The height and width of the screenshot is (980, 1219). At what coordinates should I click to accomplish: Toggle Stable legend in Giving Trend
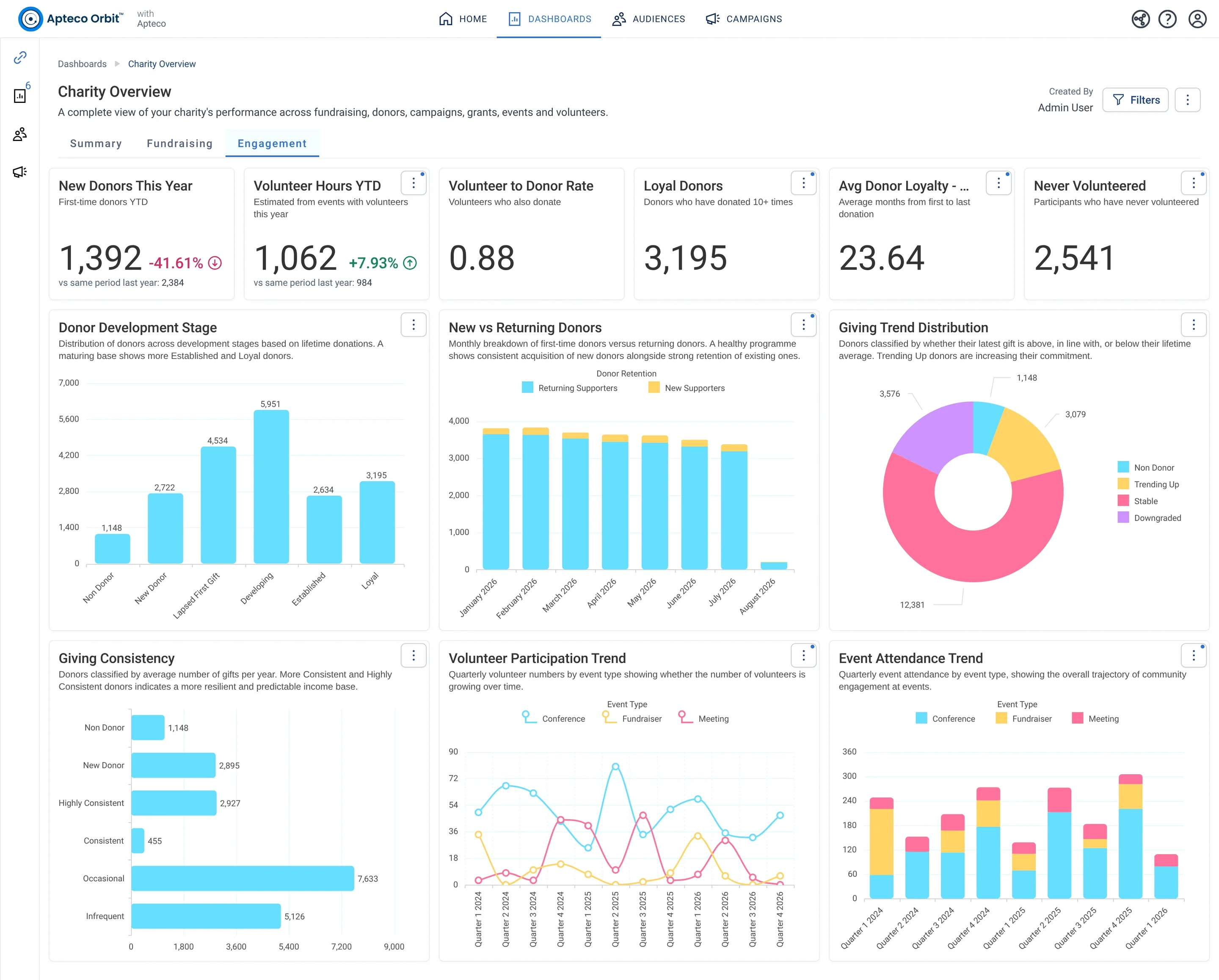click(x=1138, y=501)
